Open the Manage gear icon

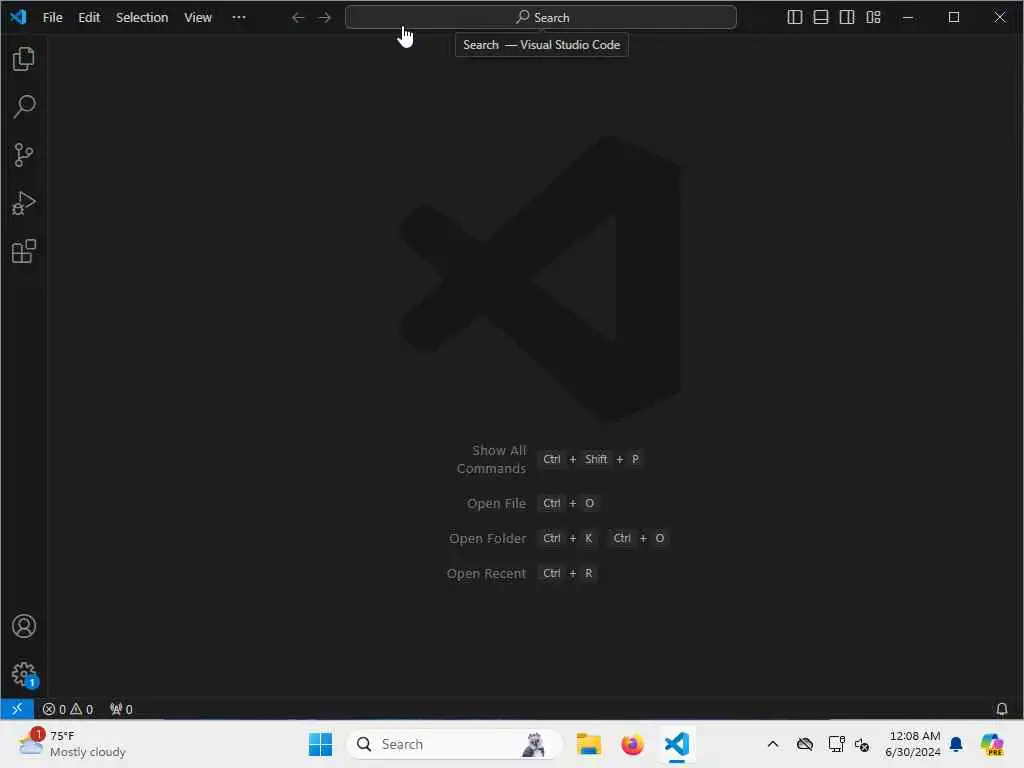[24, 674]
